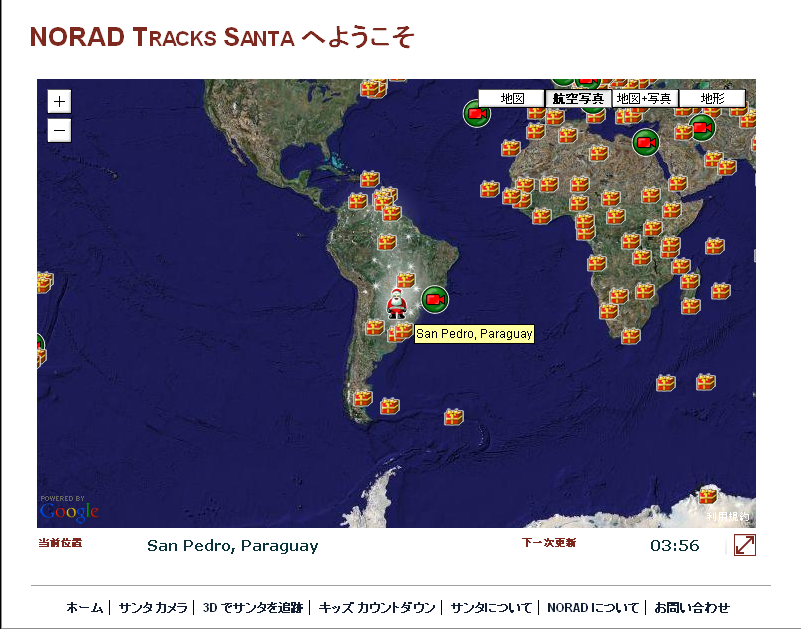The image size is (801, 629).
Task: Click the gift icon in the South Atlantic Ocean
Action: pos(454,417)
